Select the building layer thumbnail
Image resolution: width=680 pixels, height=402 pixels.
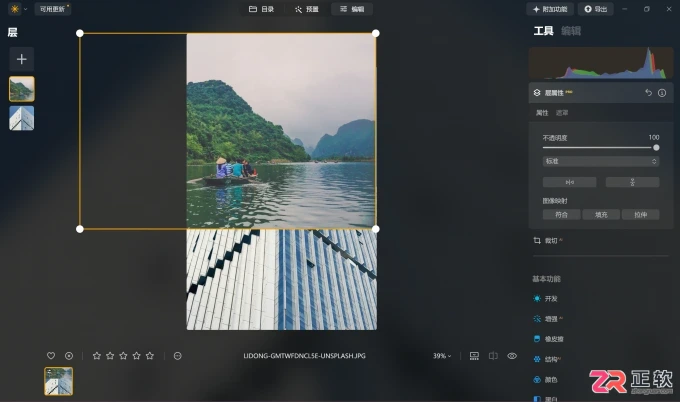[22, 118]
